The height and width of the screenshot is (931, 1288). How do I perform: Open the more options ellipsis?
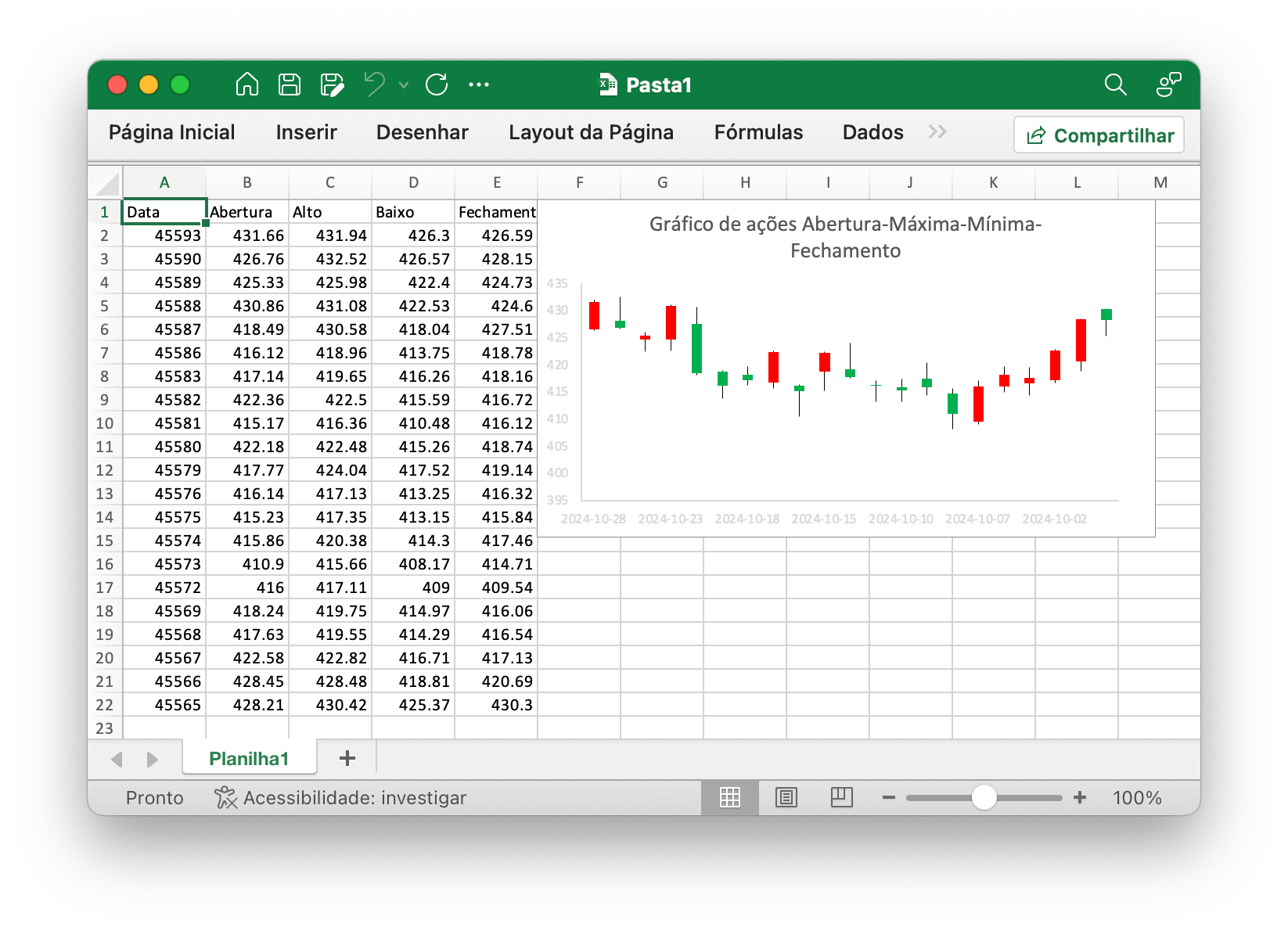point(479,84)
